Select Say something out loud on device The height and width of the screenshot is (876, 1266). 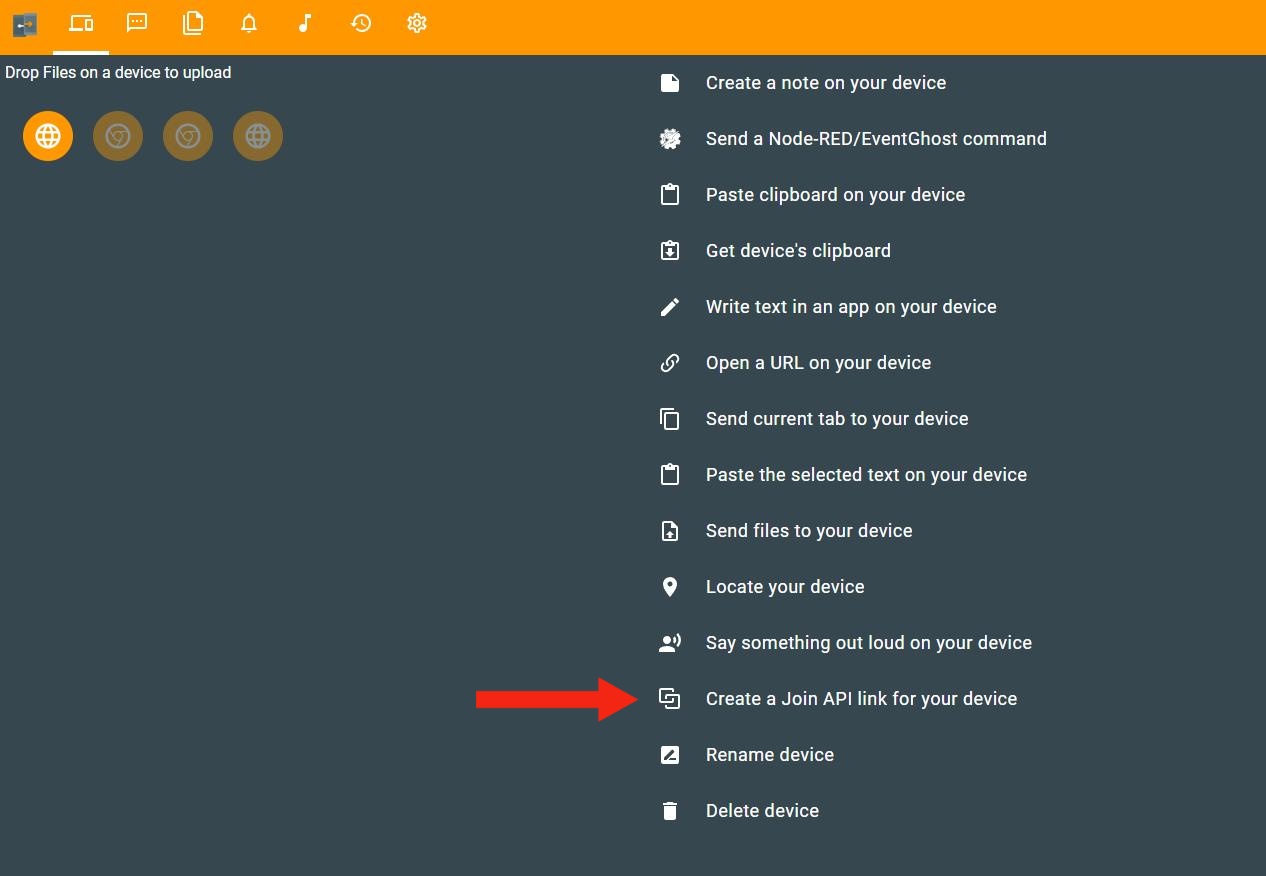click(868, 643)
